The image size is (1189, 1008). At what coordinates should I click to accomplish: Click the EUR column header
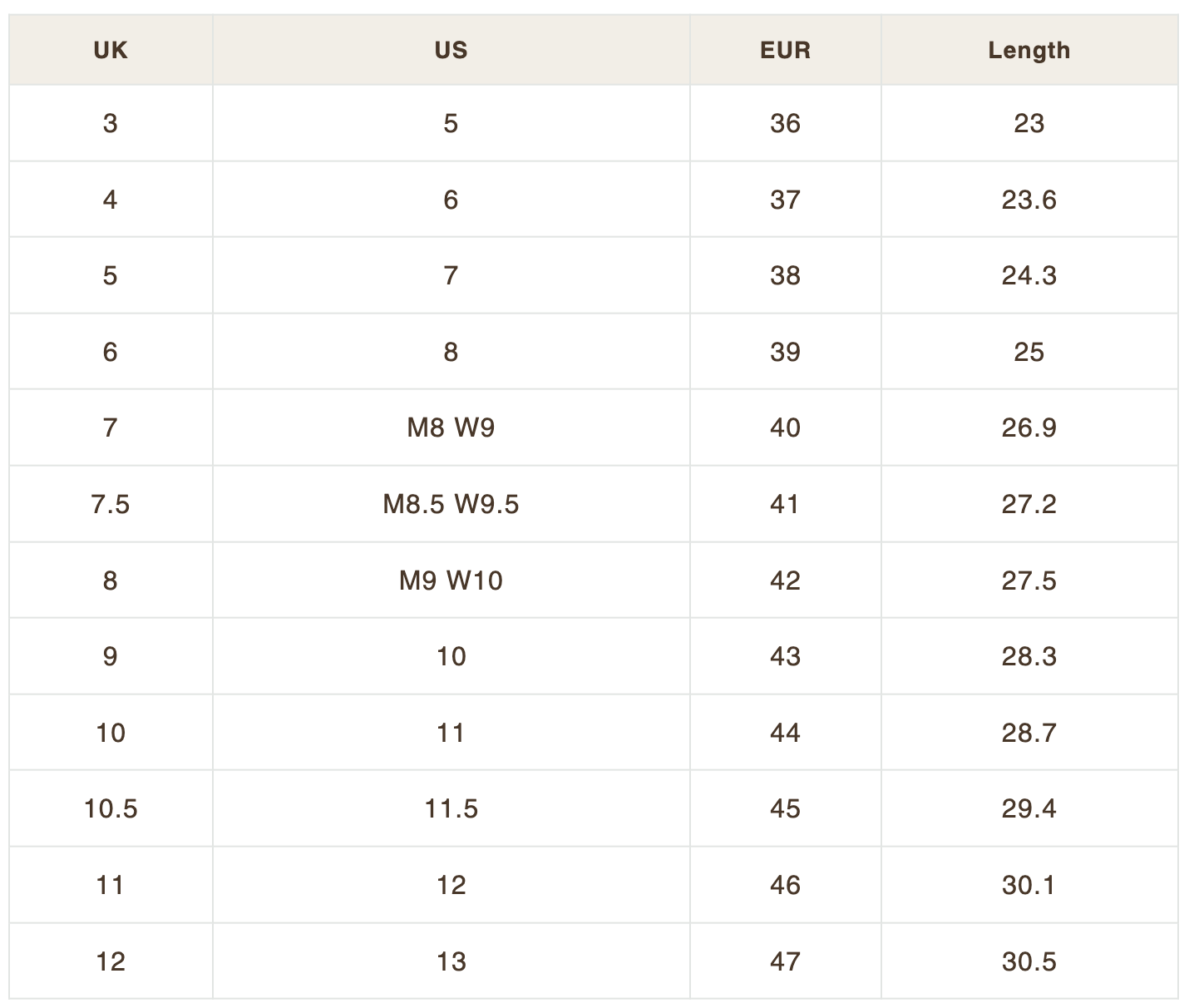click(x=786, y=50)
